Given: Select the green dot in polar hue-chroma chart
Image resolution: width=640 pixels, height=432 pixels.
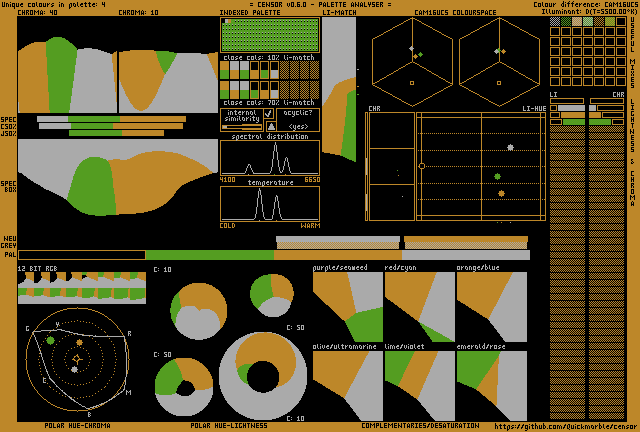Looking at the screenshot, I should point(50,340).
